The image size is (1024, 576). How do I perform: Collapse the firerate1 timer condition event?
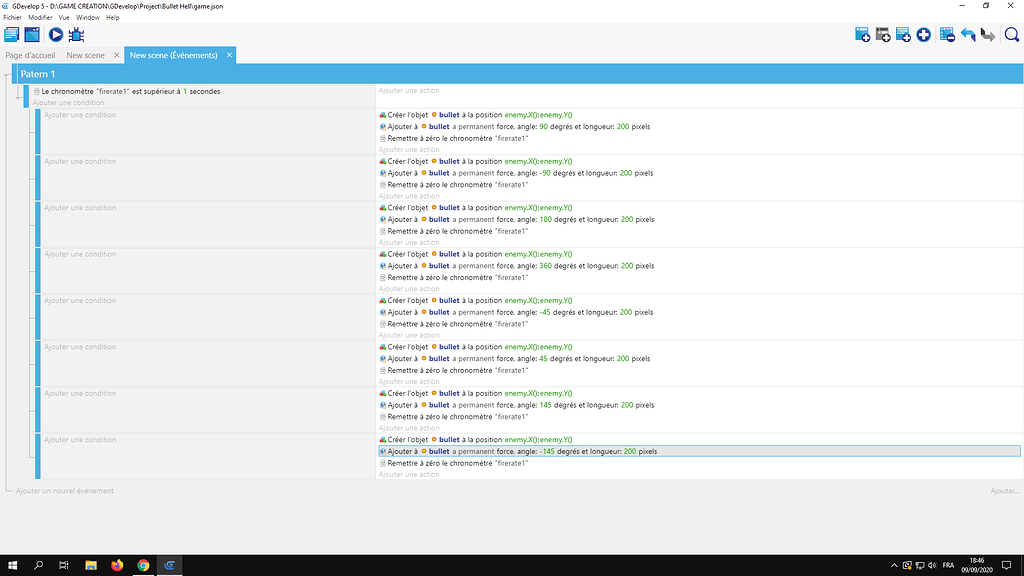point(21,91)
